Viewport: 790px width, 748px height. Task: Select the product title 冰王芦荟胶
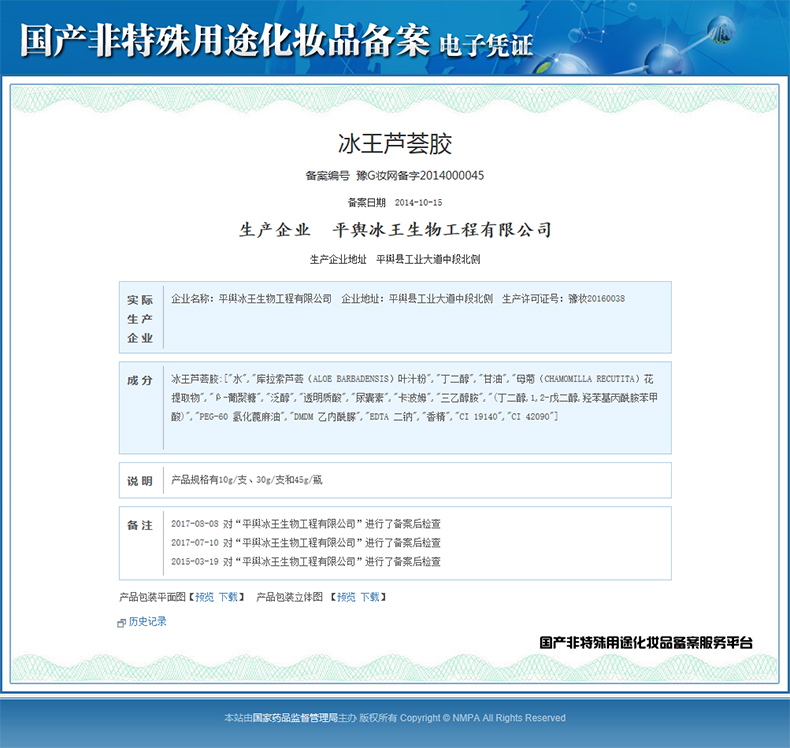coord(394,144)
